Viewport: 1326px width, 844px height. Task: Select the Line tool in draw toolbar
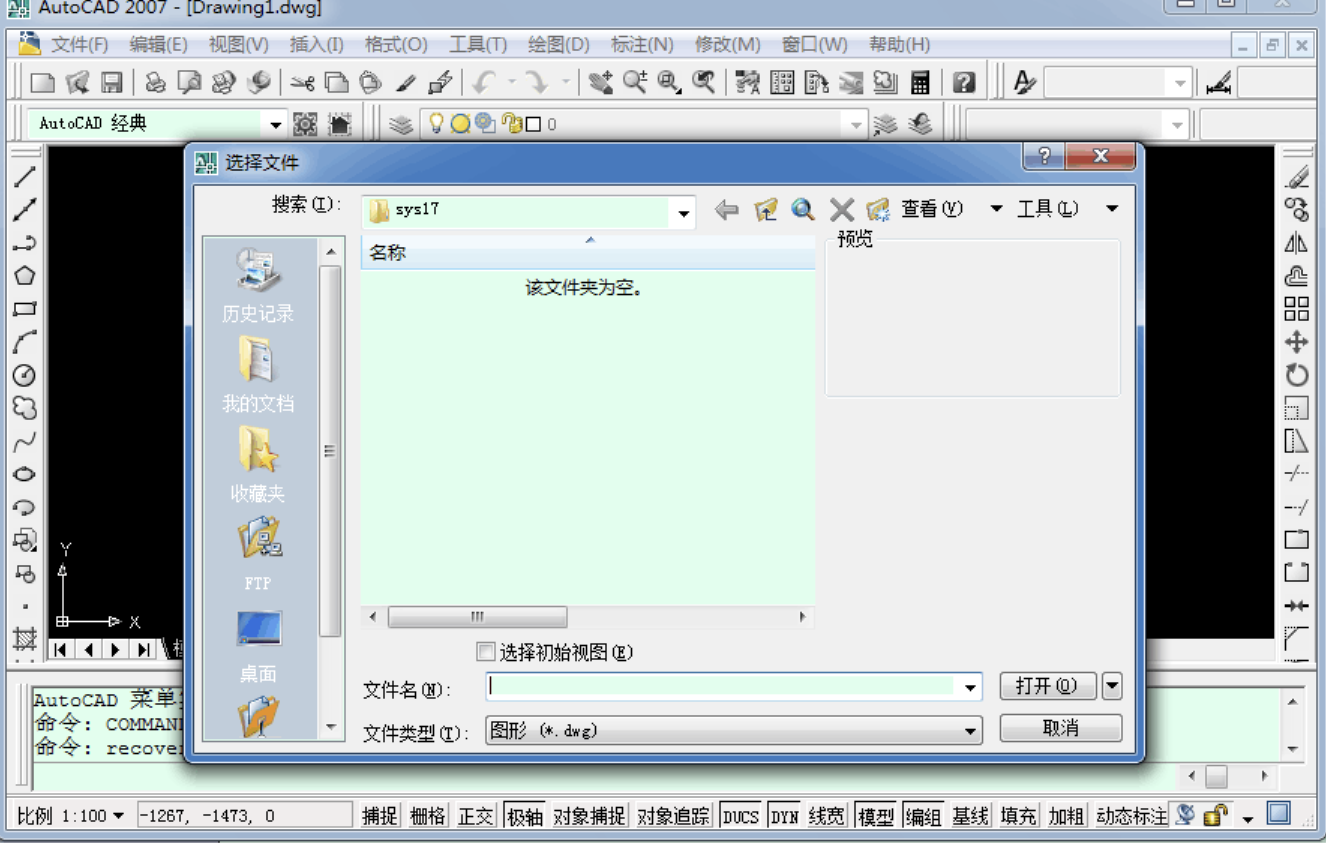[x=24, y=178]
